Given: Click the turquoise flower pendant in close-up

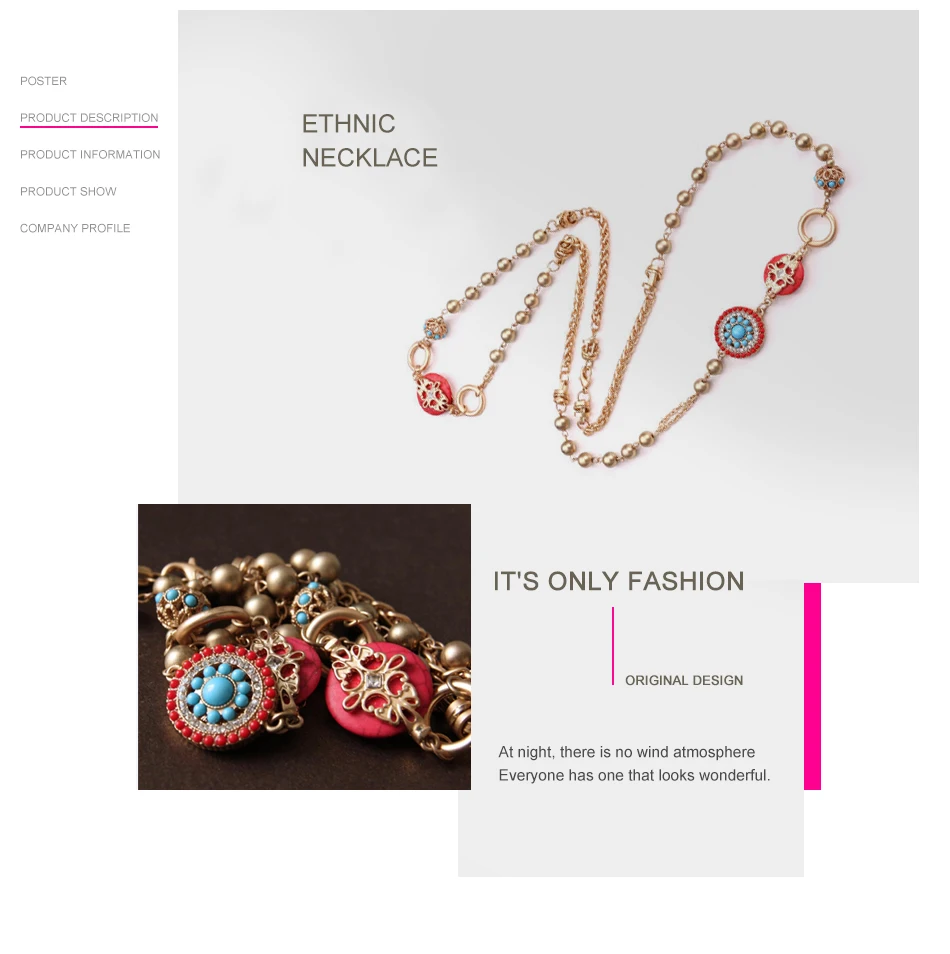Looking at the screenshot, I should pyautogui.click(x=217, y=696).
